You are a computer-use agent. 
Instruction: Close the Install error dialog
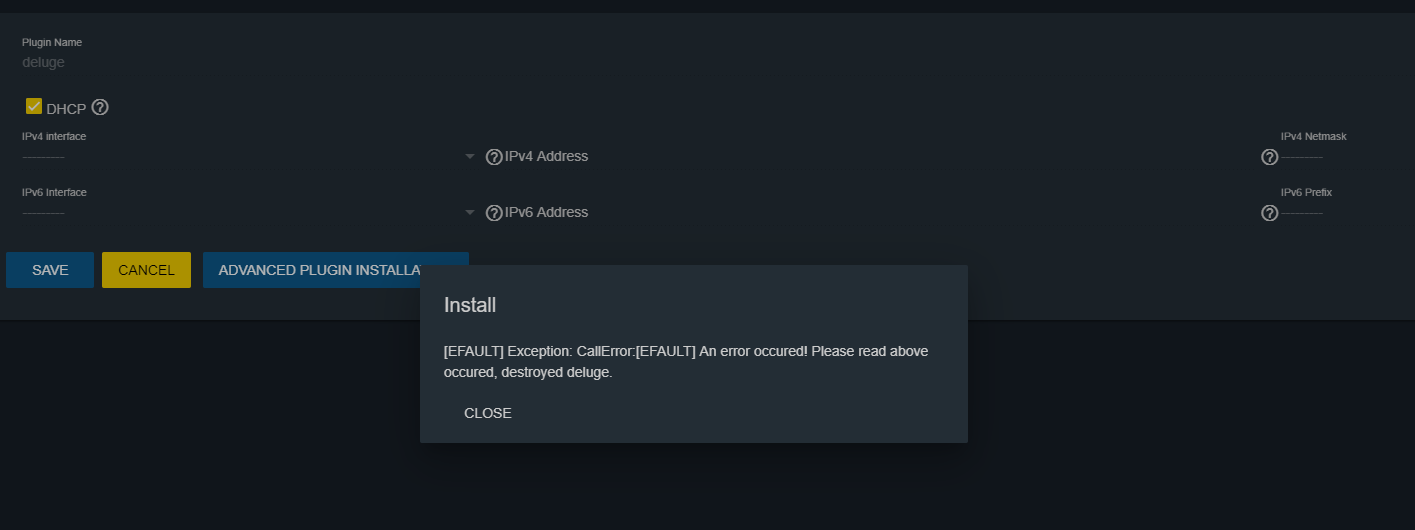[x=488, y=413]
